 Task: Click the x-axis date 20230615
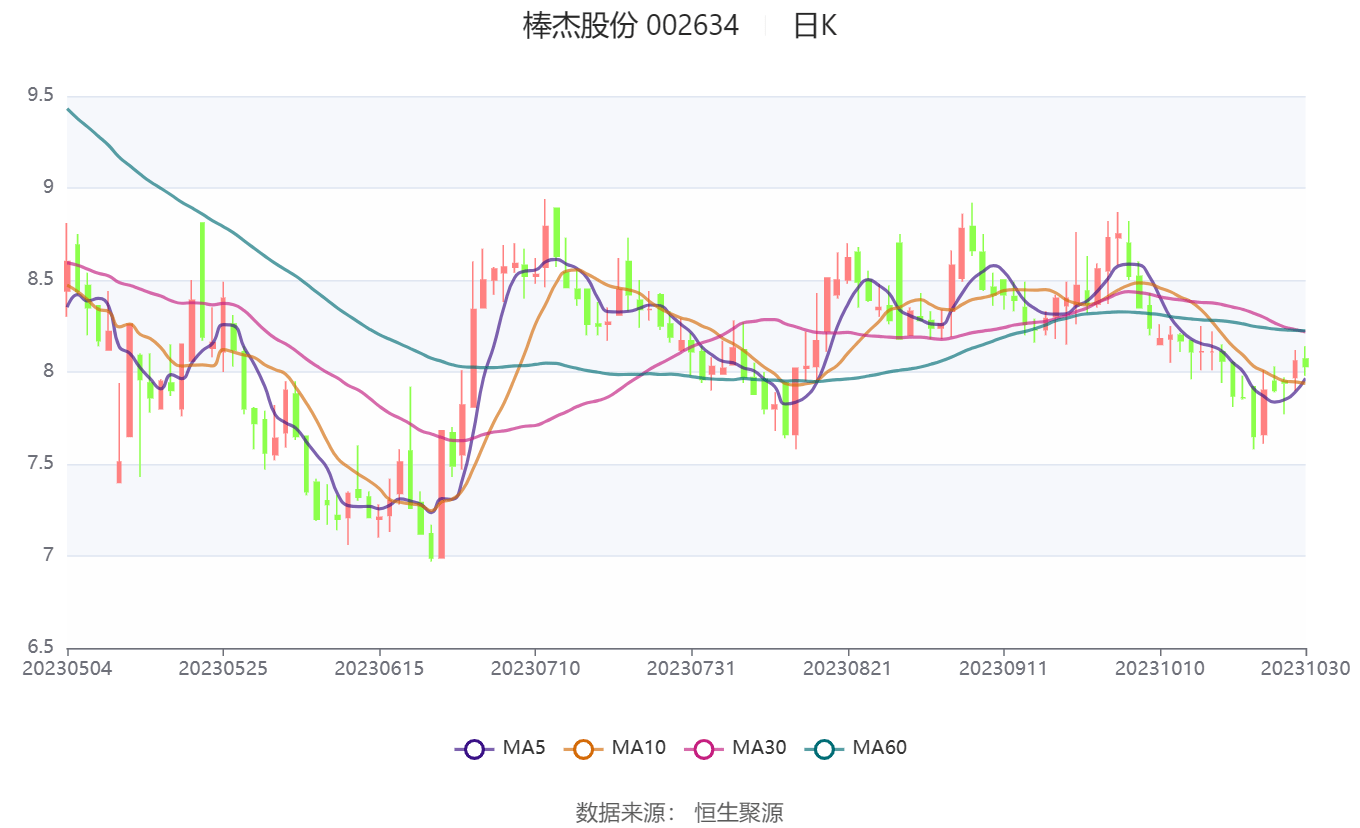coord(379,668)
